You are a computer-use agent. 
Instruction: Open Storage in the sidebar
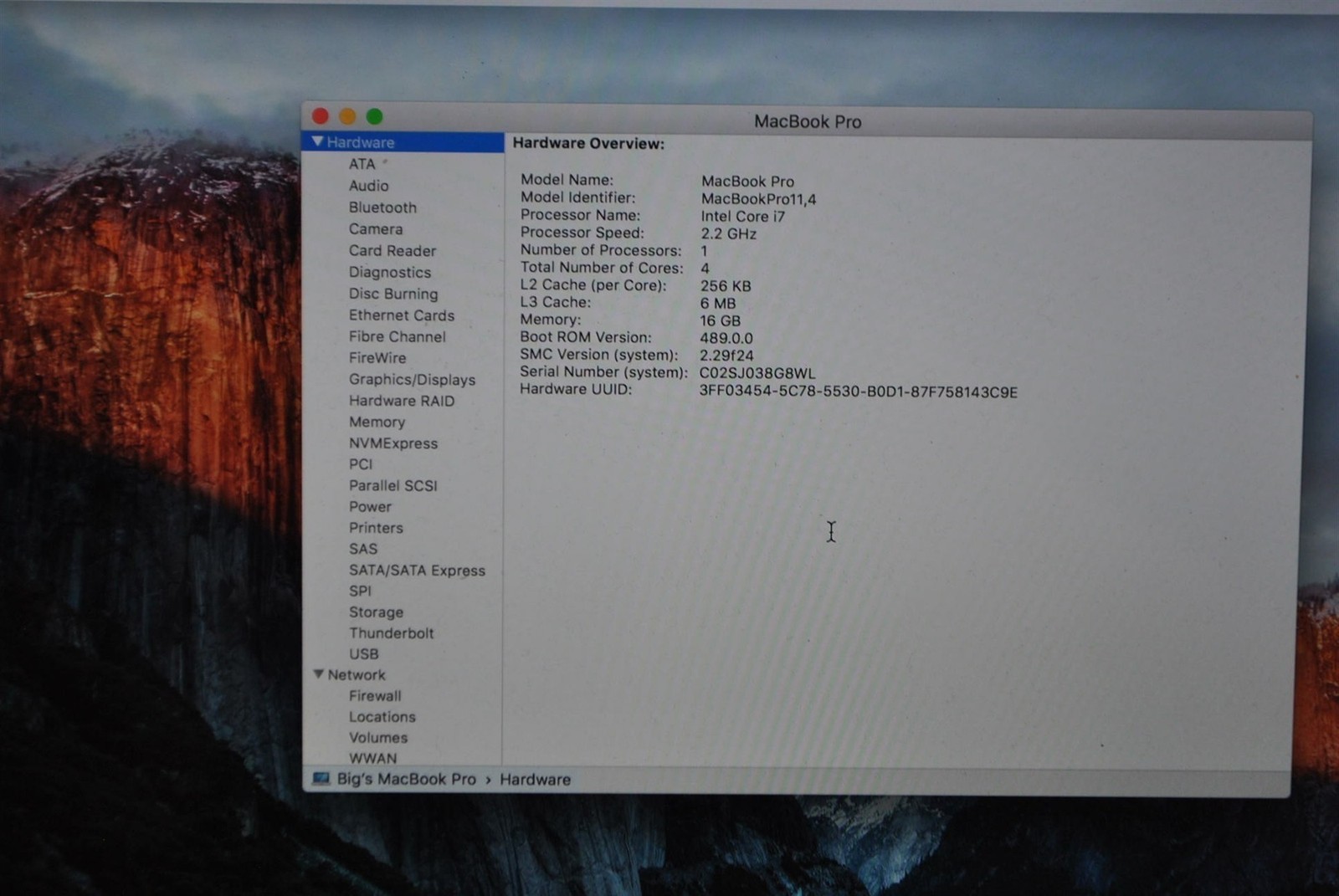coord(376,612)
